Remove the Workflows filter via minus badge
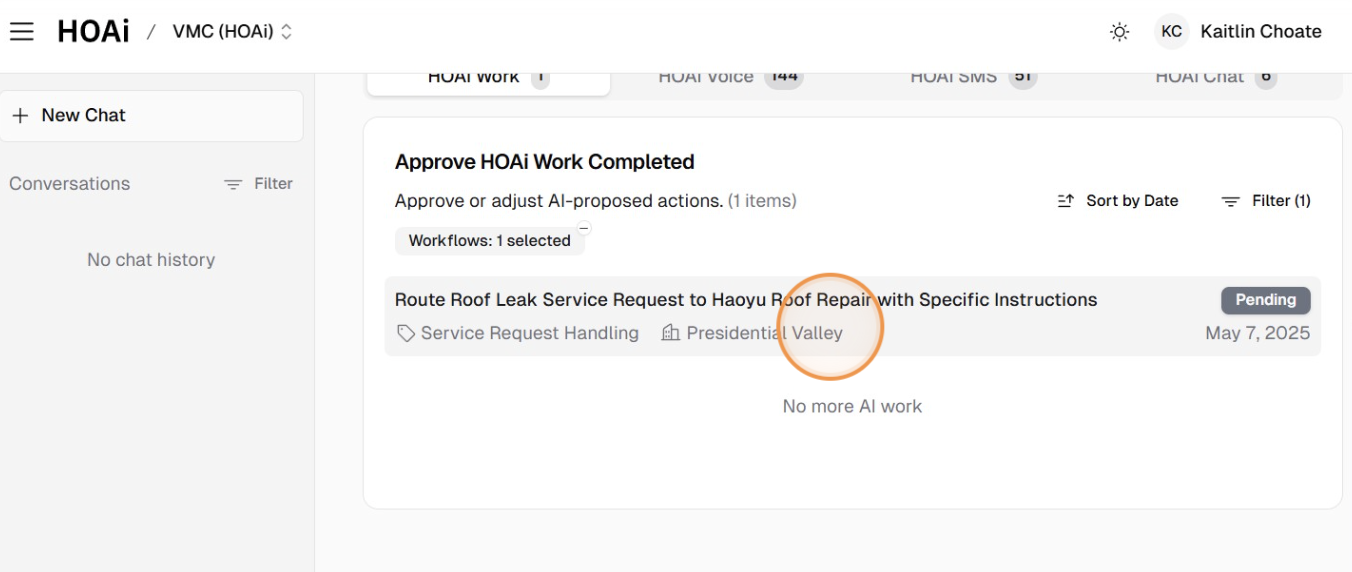 584,228
